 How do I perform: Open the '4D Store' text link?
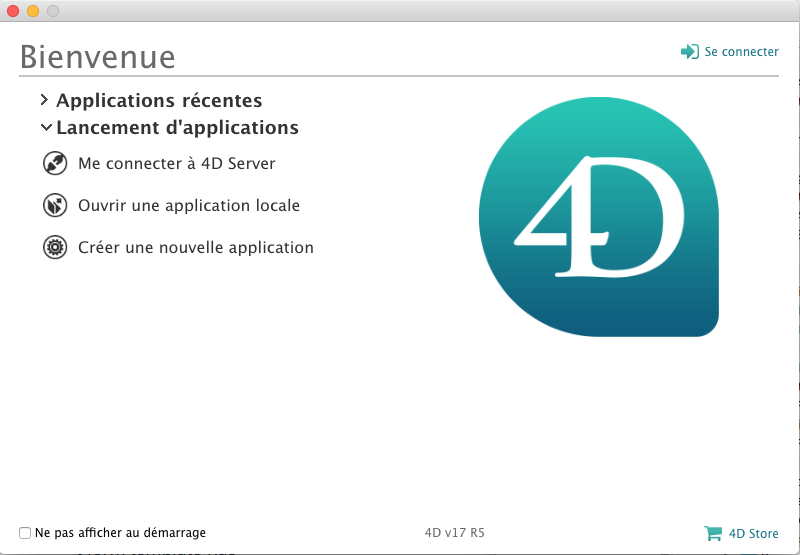(x=753, y=533)
